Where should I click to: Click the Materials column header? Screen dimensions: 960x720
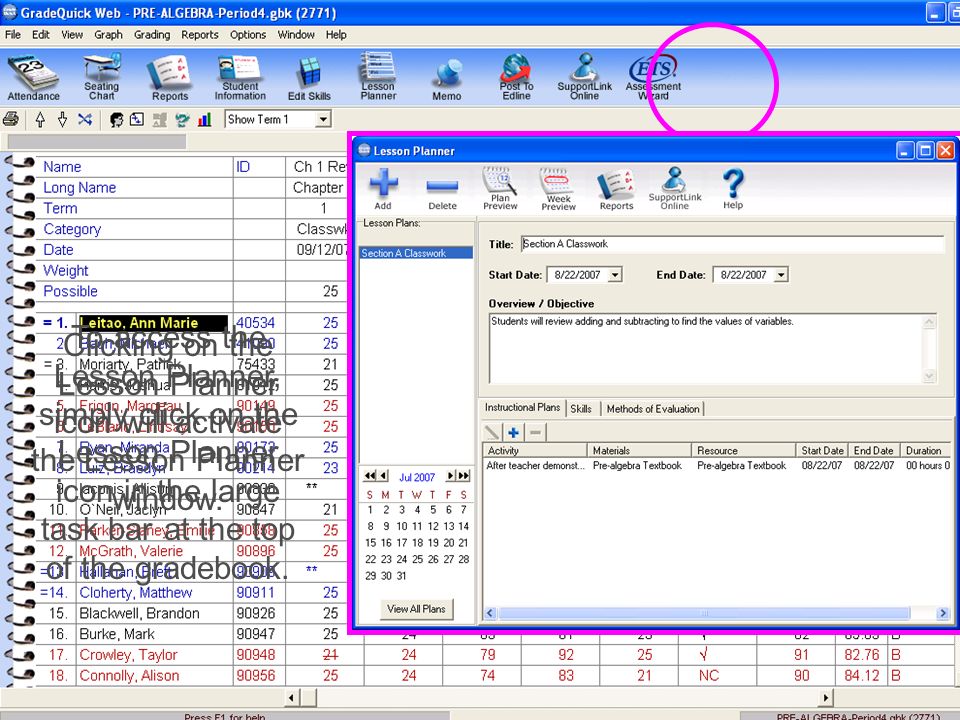point(639,451)
